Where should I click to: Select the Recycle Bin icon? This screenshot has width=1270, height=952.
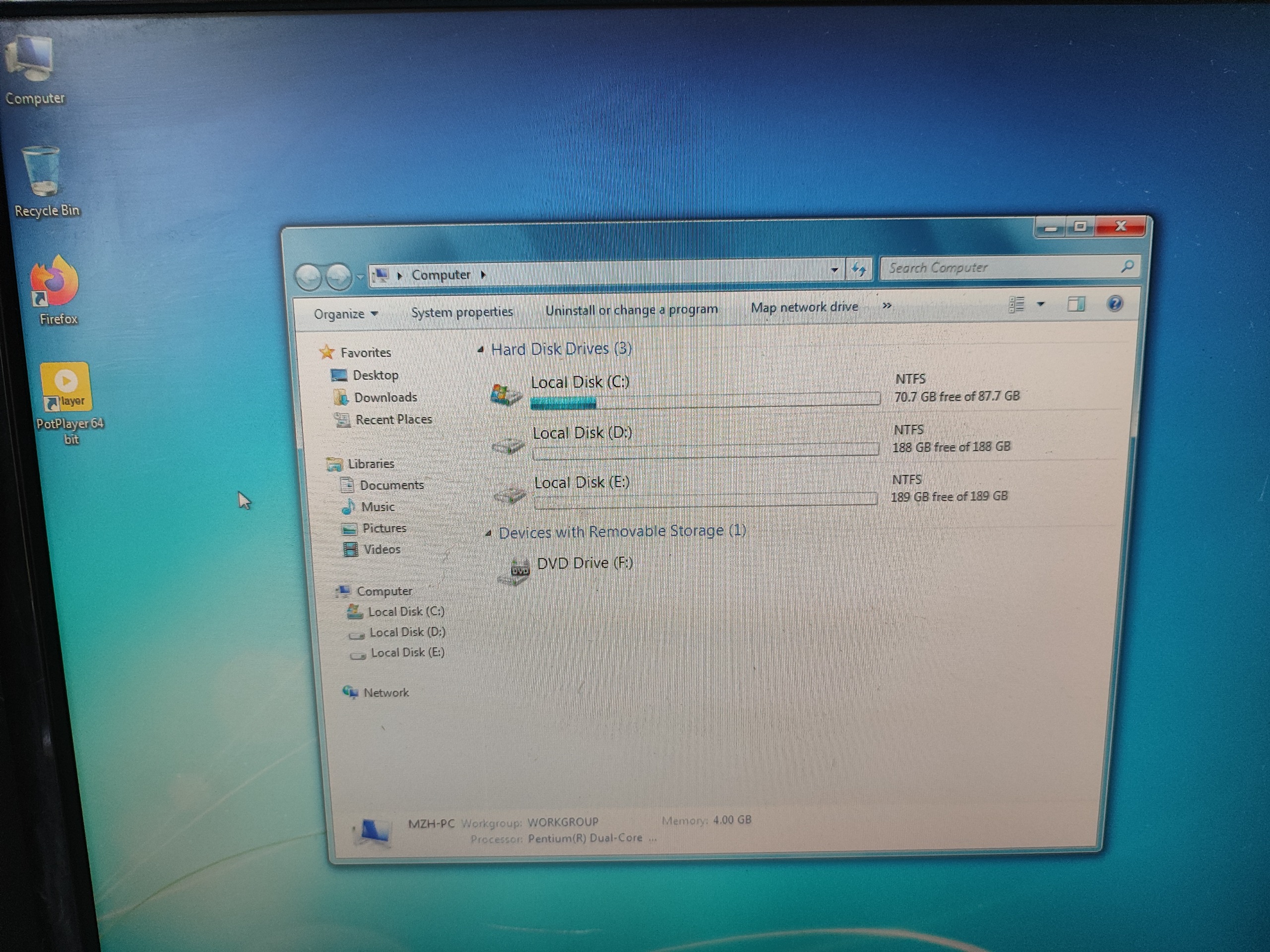42,173
